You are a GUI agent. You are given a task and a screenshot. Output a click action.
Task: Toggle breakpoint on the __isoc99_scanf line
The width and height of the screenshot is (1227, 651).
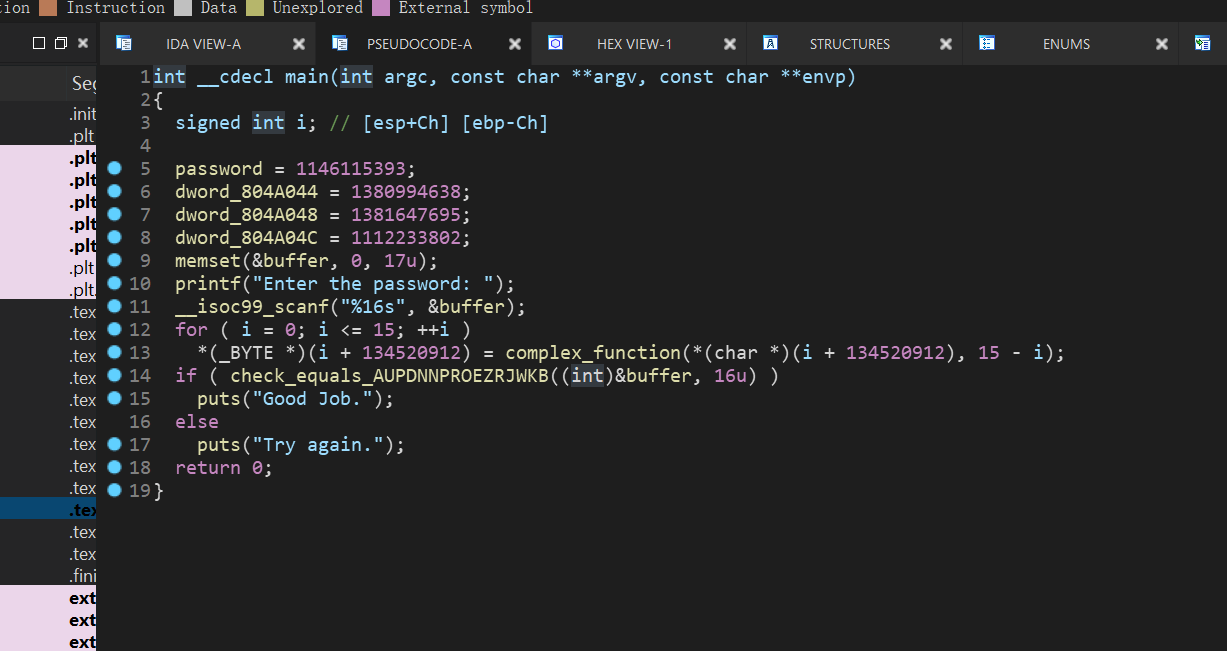coord(114,306)
